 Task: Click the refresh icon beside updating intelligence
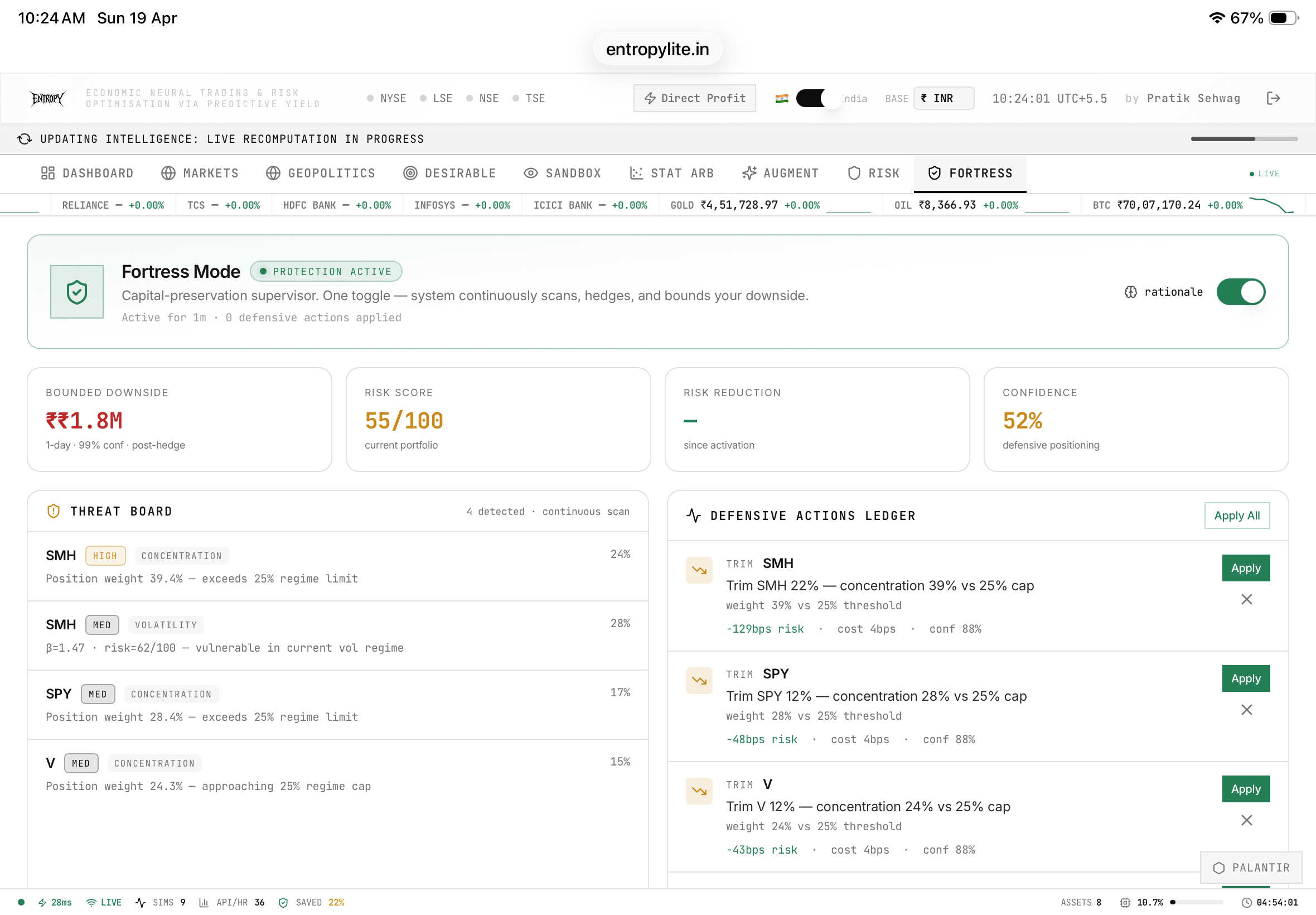click(x=24, y=139)
